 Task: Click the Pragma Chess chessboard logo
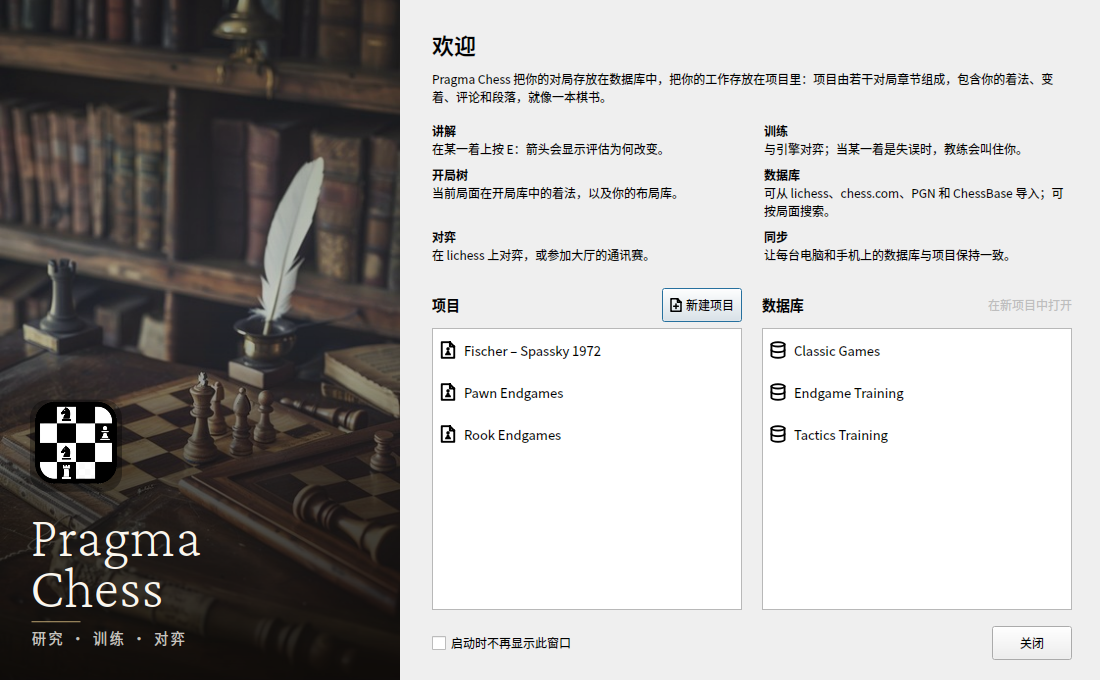pyautogui.click(x=76, y=443)
